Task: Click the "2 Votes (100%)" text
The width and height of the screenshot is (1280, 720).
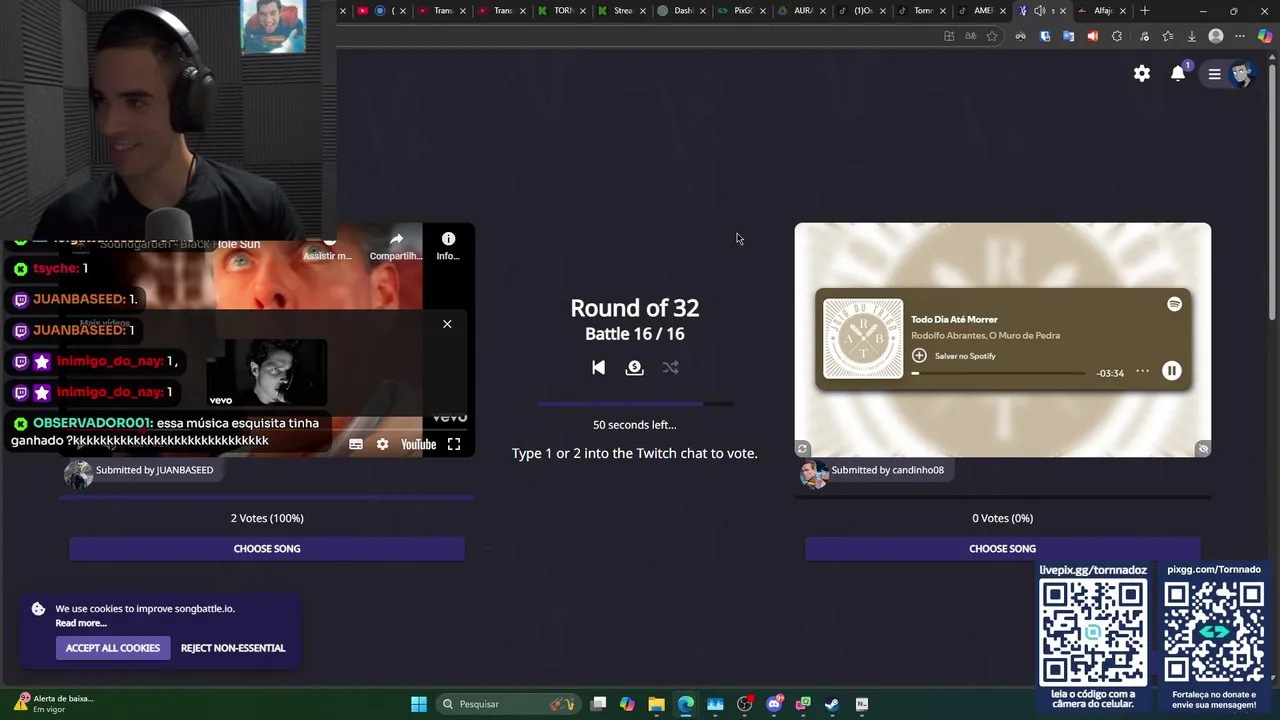Action: point(267,518)
